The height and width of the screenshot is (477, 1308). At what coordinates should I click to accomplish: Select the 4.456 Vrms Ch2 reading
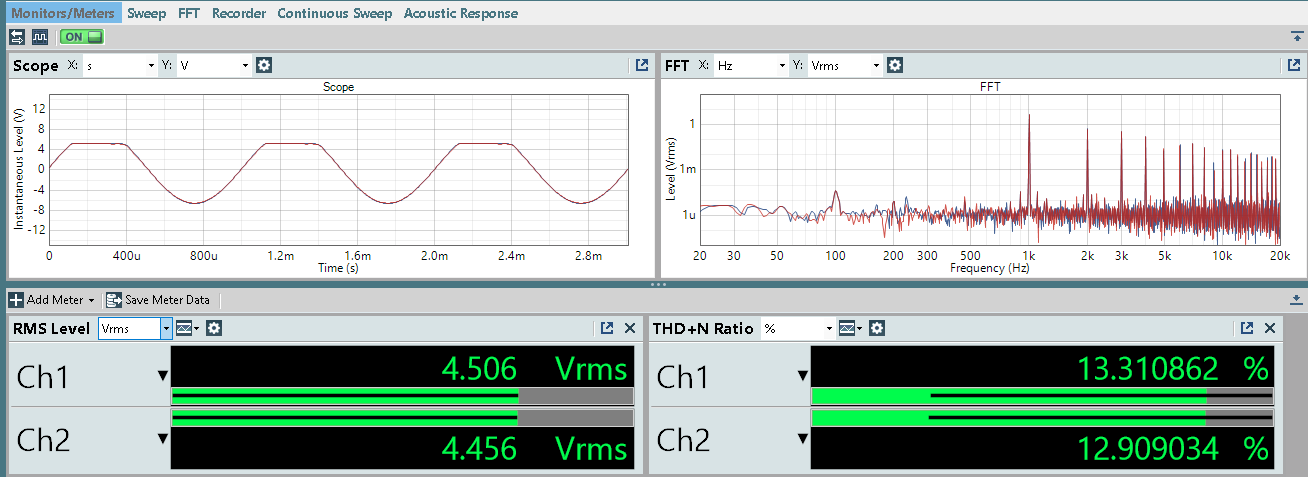(x=534, y=447)
